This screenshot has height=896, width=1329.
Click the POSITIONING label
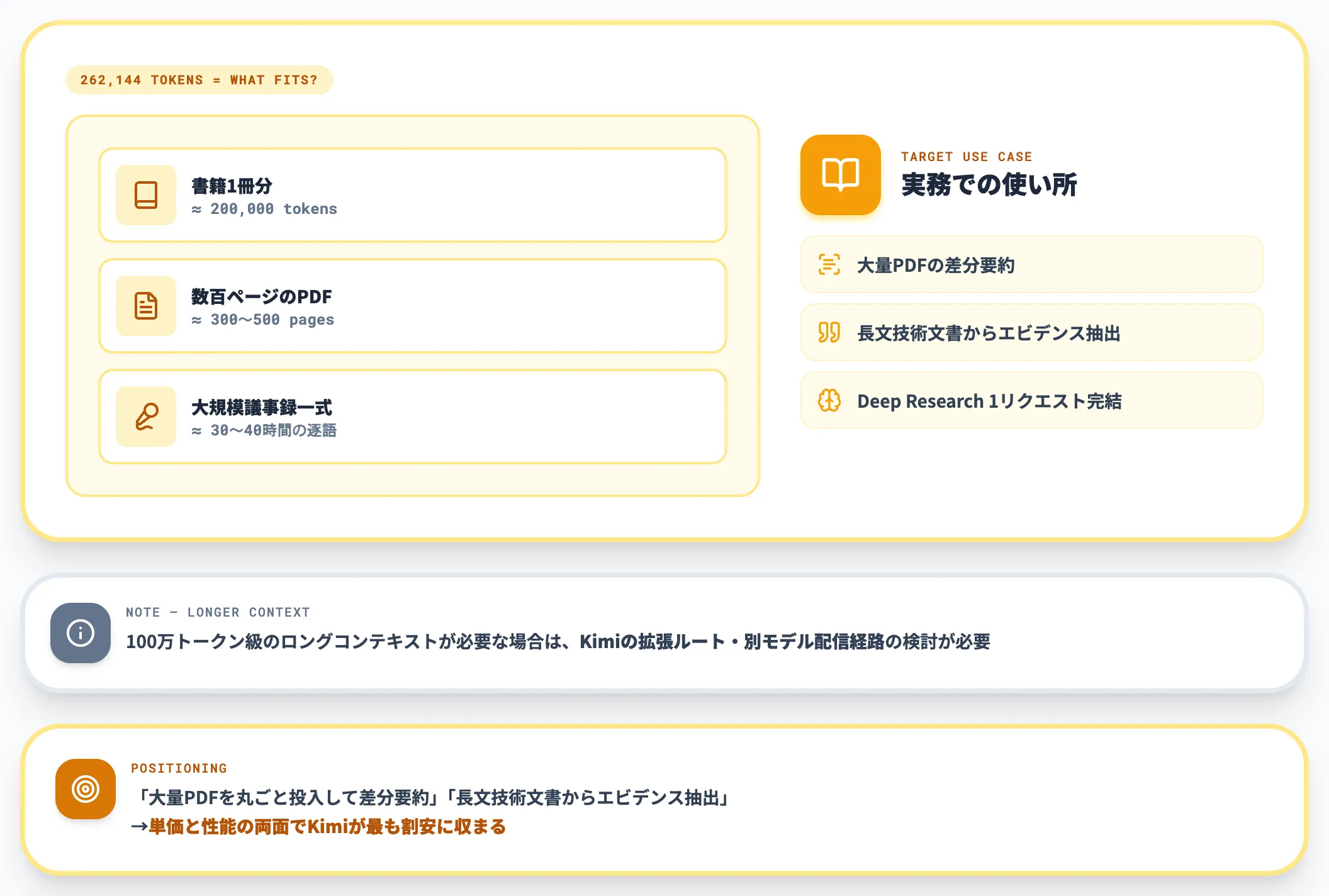pyautogui.click(x=179, y=768)
